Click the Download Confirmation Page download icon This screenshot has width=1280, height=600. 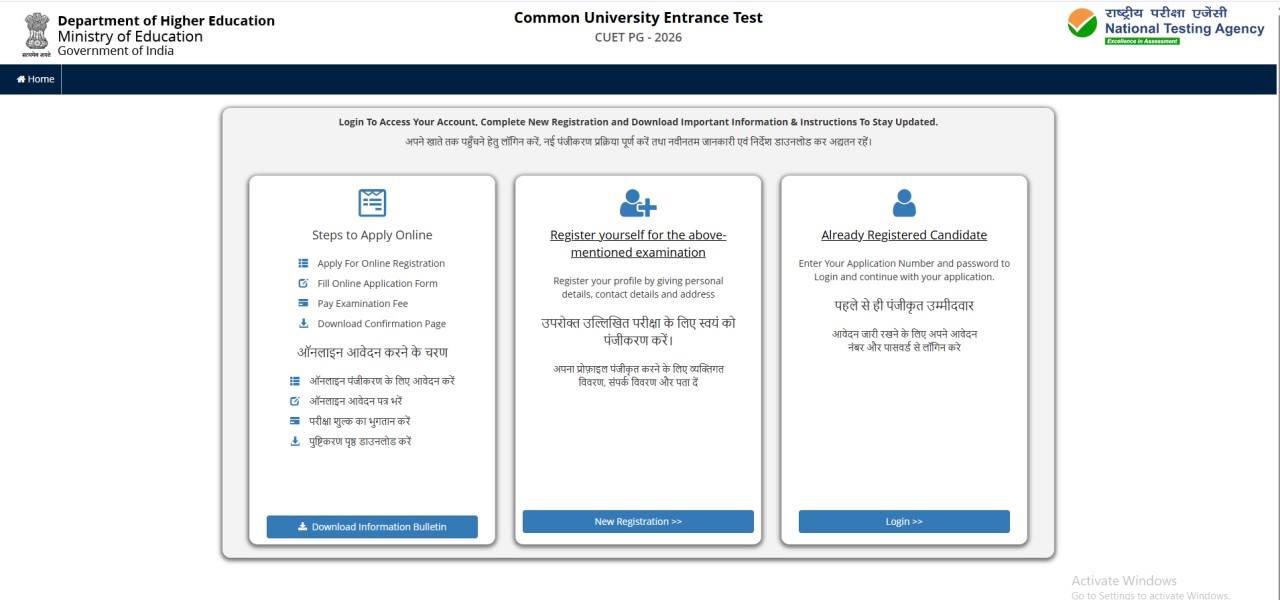click(303, 323)
